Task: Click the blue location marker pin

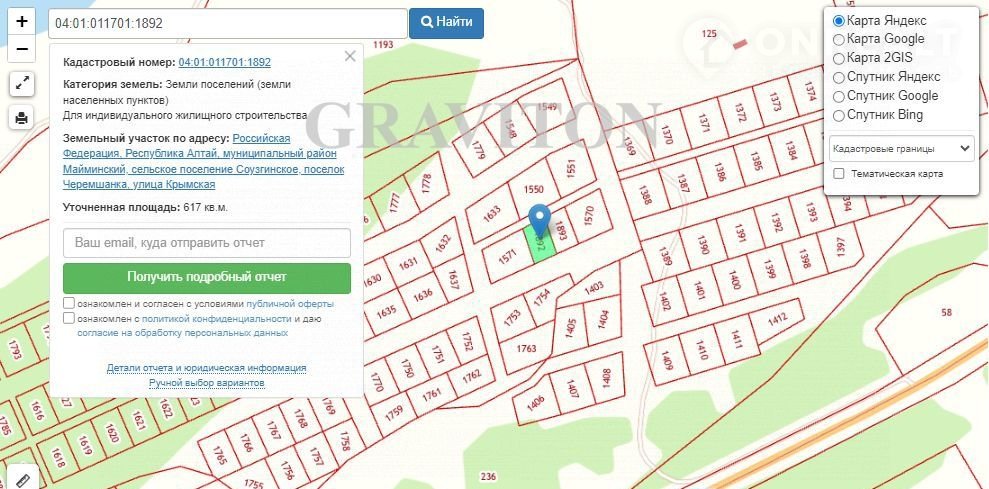Action: coord(540,220)
